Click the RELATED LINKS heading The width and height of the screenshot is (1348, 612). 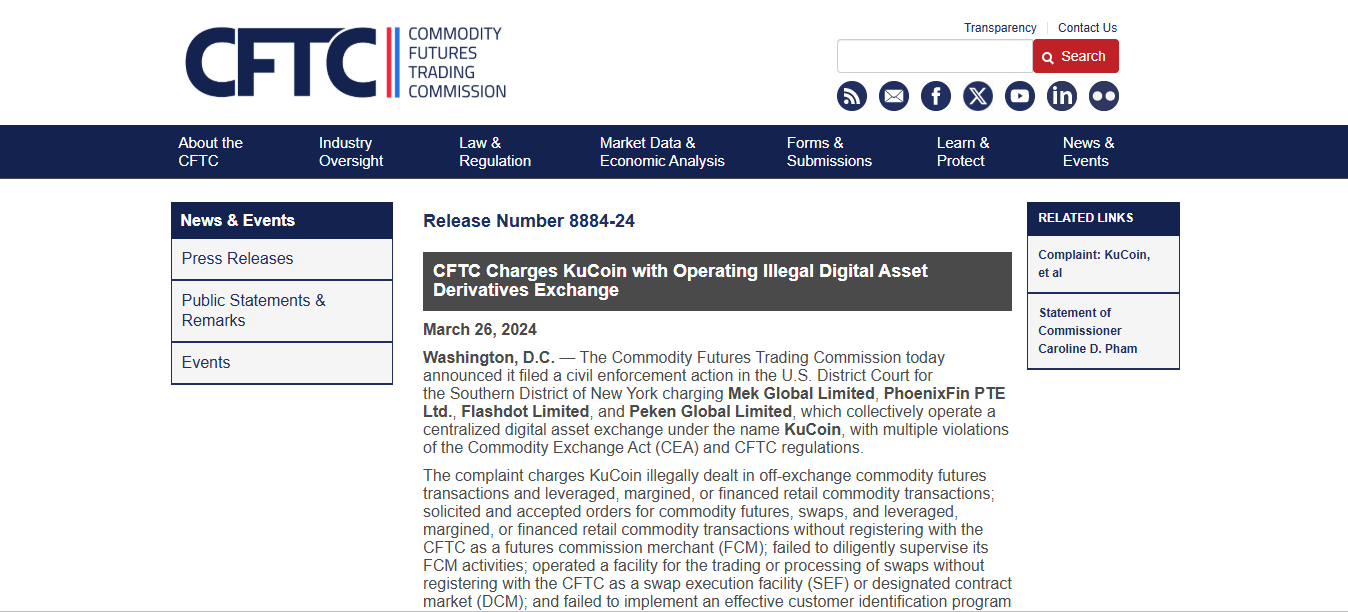(1086, 218)
